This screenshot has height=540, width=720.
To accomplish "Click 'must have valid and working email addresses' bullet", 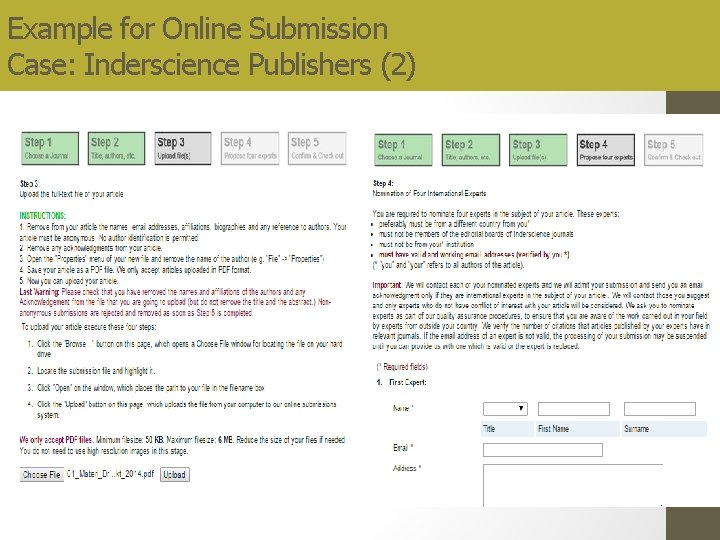I will (x=474, y=254).
